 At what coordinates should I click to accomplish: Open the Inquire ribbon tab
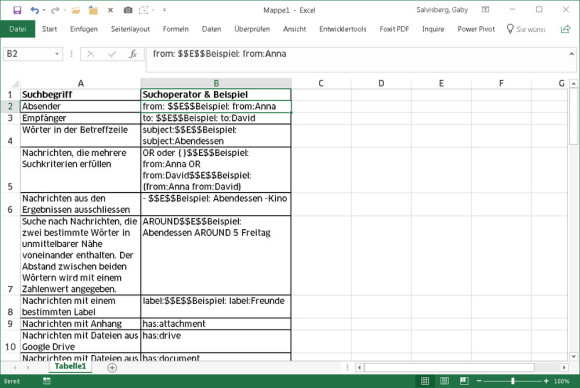[433, 29]
